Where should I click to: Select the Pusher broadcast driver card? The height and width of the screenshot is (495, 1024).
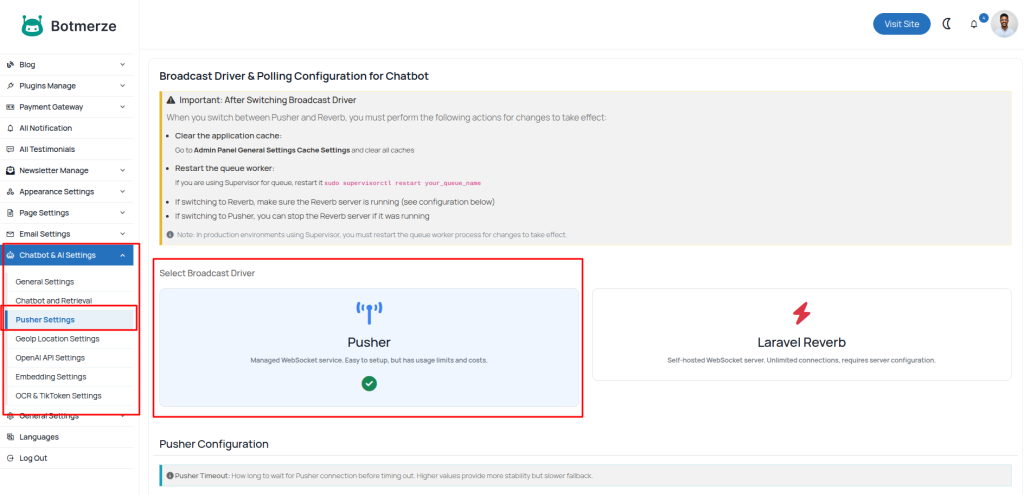[x=369, y=347]
